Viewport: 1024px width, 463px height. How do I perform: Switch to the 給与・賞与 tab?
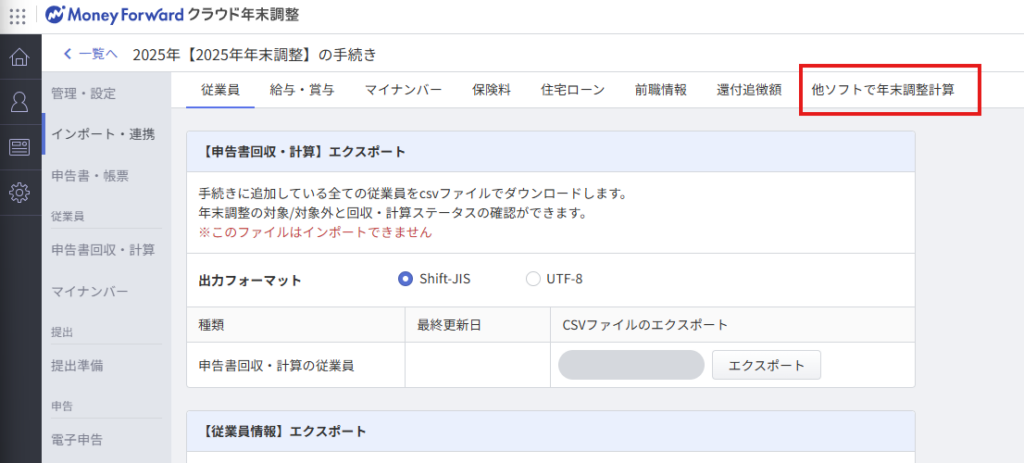(x=302, y=90)
